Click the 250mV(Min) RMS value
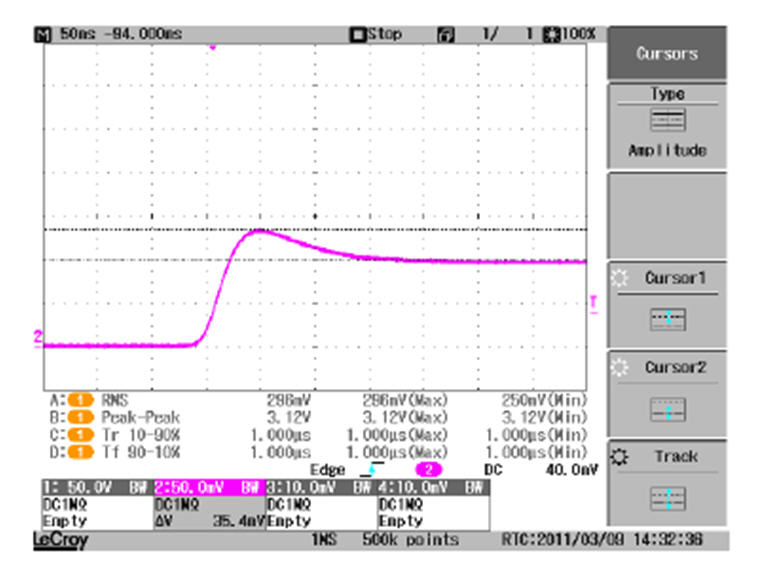Image resolution: width=766 pixels, height=582 pixels. [x=544, y=401]
